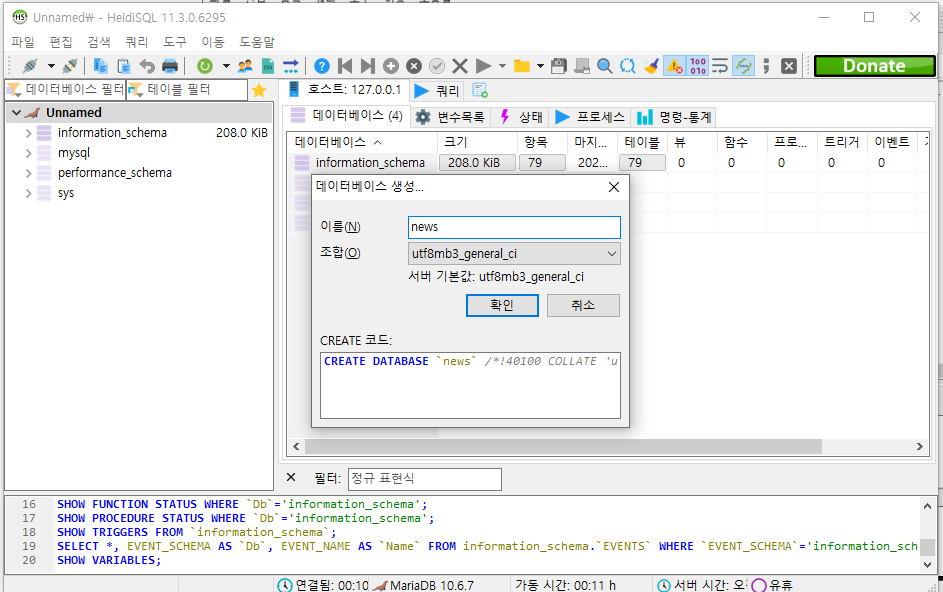Open the 쿼리 menu
This screenshot has height=592, width=943.
coord(137,42)
